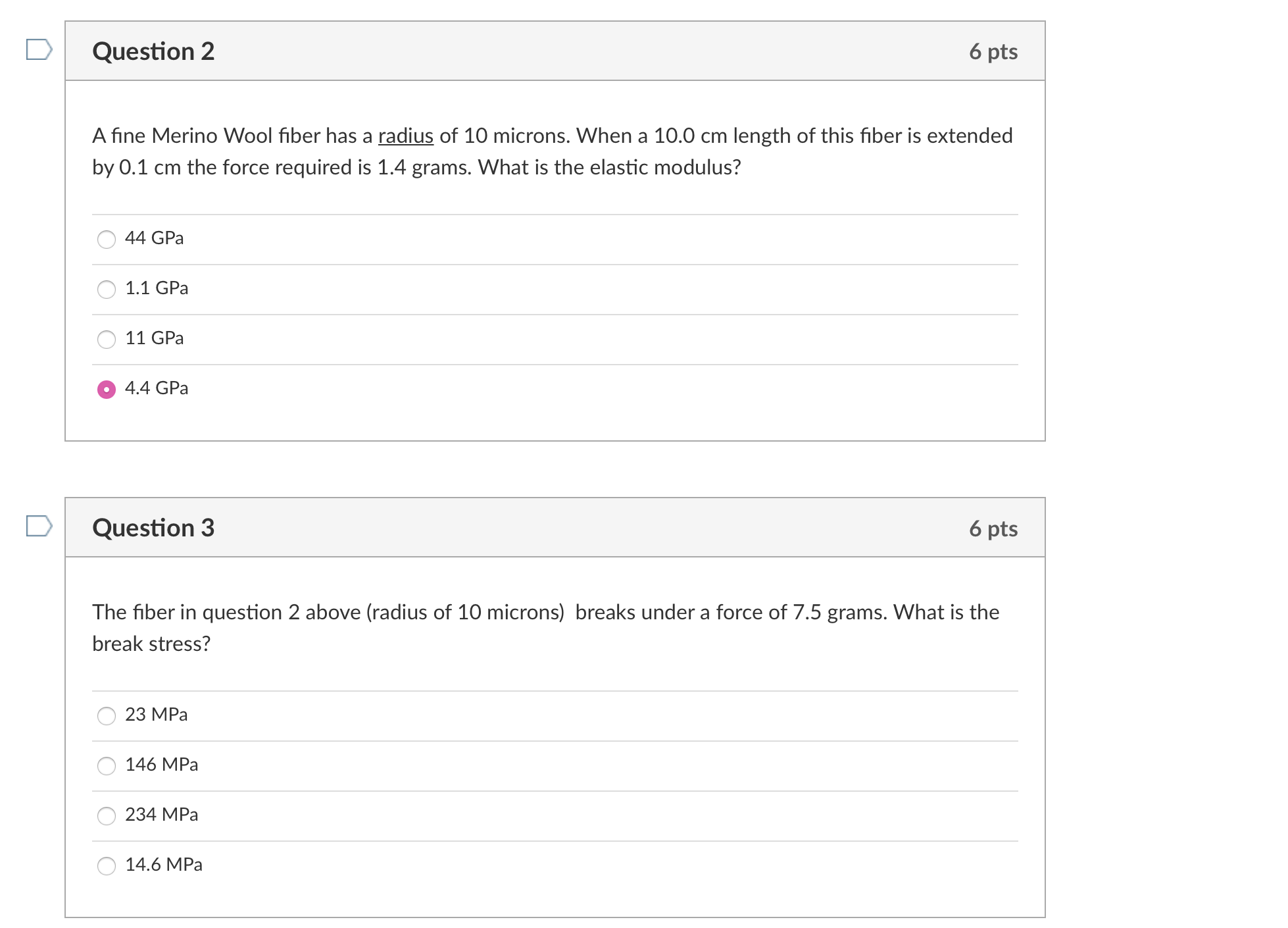1288x928 pixels.
Task: Click the selected 4.4 GPa radio button
Action: tap(107, 390)
